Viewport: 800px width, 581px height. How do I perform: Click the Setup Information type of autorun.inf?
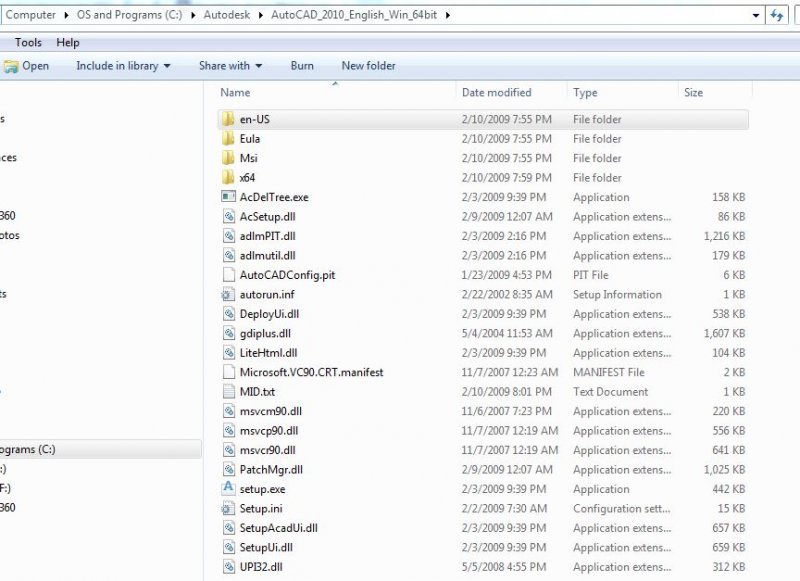click(x=617, y=294)
